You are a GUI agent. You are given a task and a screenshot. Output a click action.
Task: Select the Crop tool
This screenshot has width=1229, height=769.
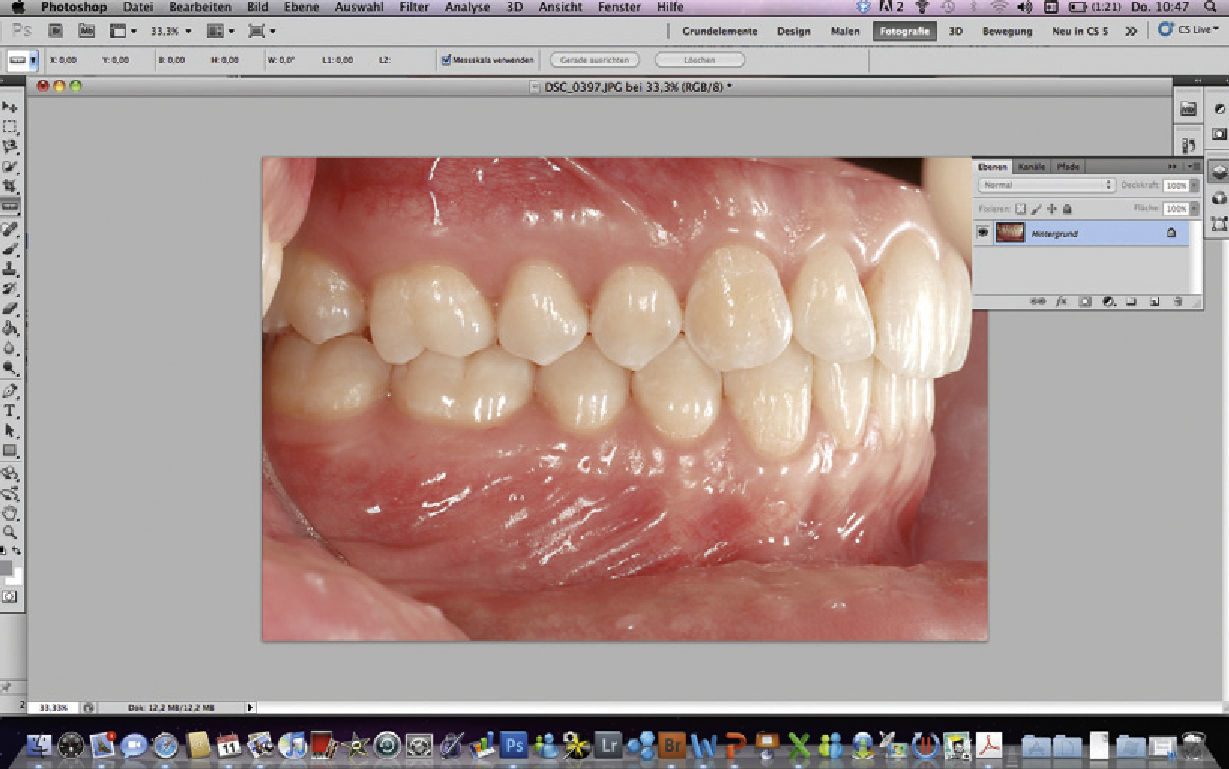[10, 186]
